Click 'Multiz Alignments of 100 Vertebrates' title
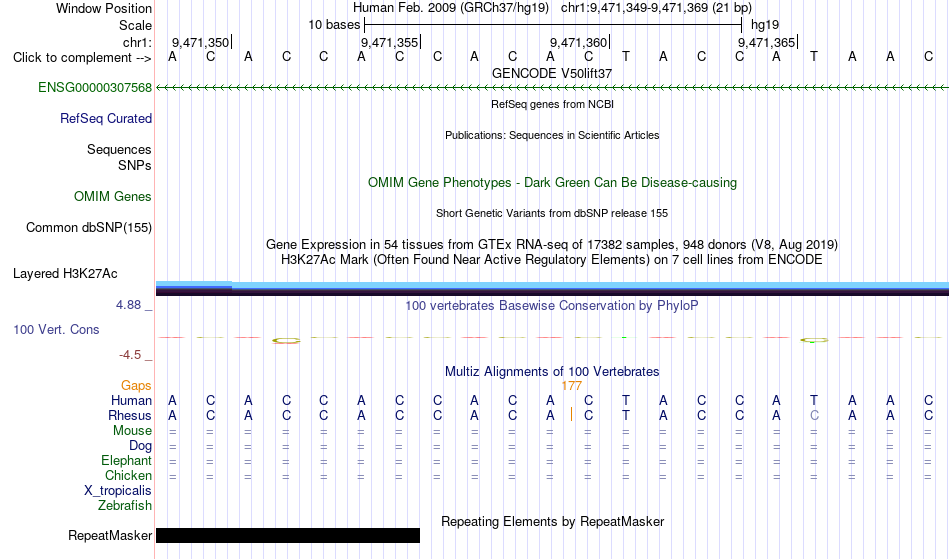The height and width of the screenshot is (559, 950). click(x=552, y=372)
